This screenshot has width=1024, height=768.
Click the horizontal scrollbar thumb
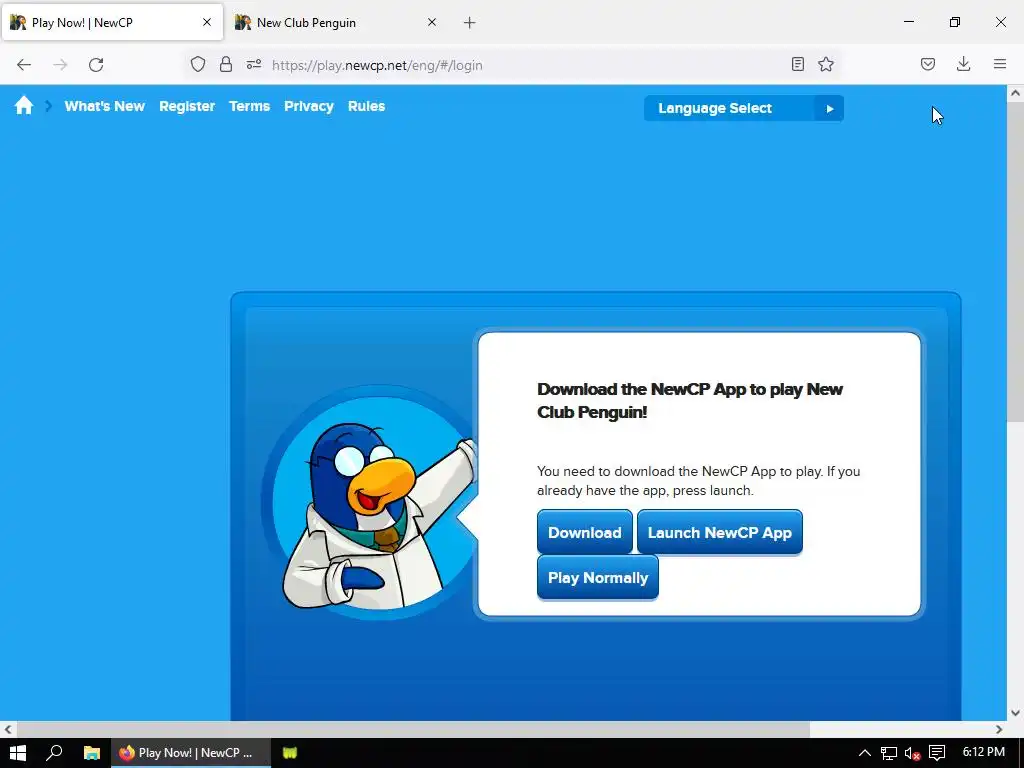413,729
